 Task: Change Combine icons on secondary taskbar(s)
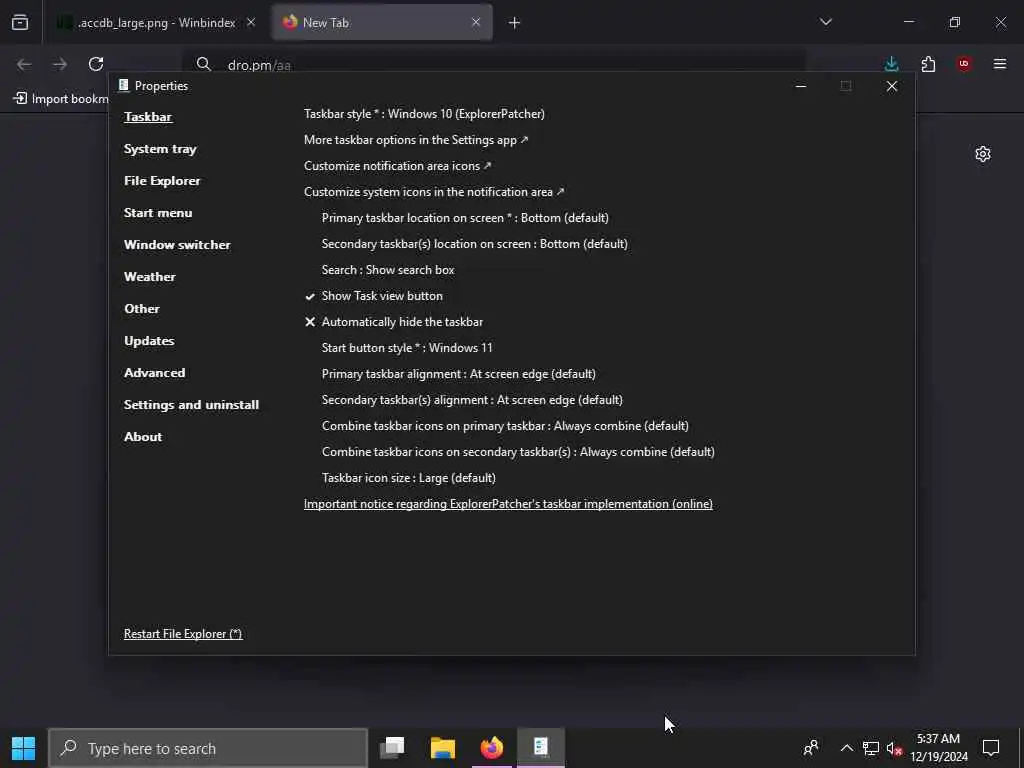point(518,452)
